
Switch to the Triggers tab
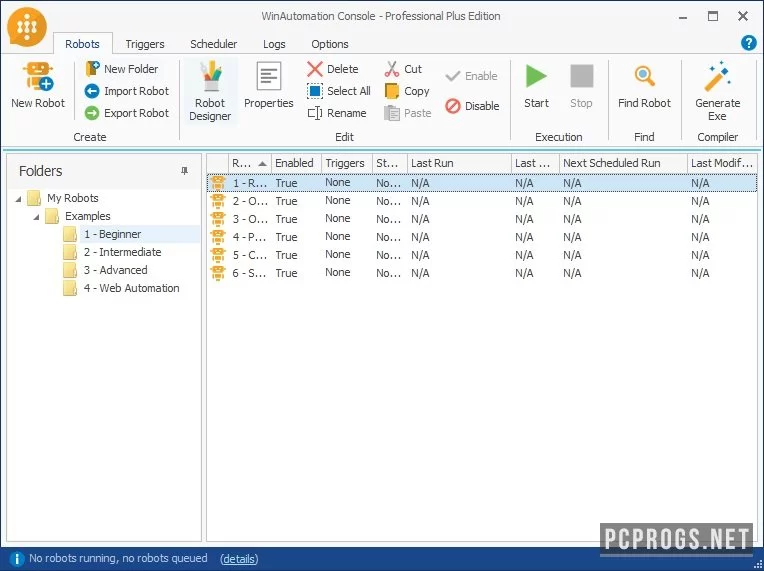click(145, 44)
